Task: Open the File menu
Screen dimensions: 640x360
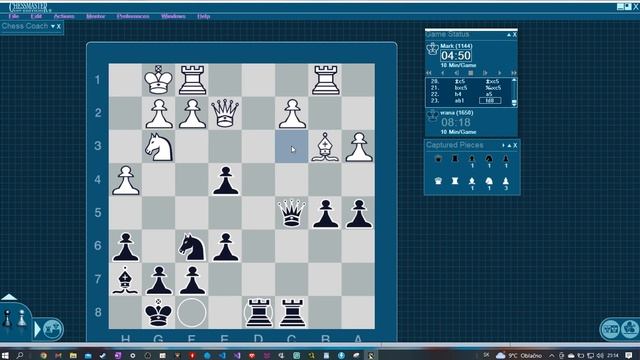Action: pyautogui.click(x=13, y=16)
